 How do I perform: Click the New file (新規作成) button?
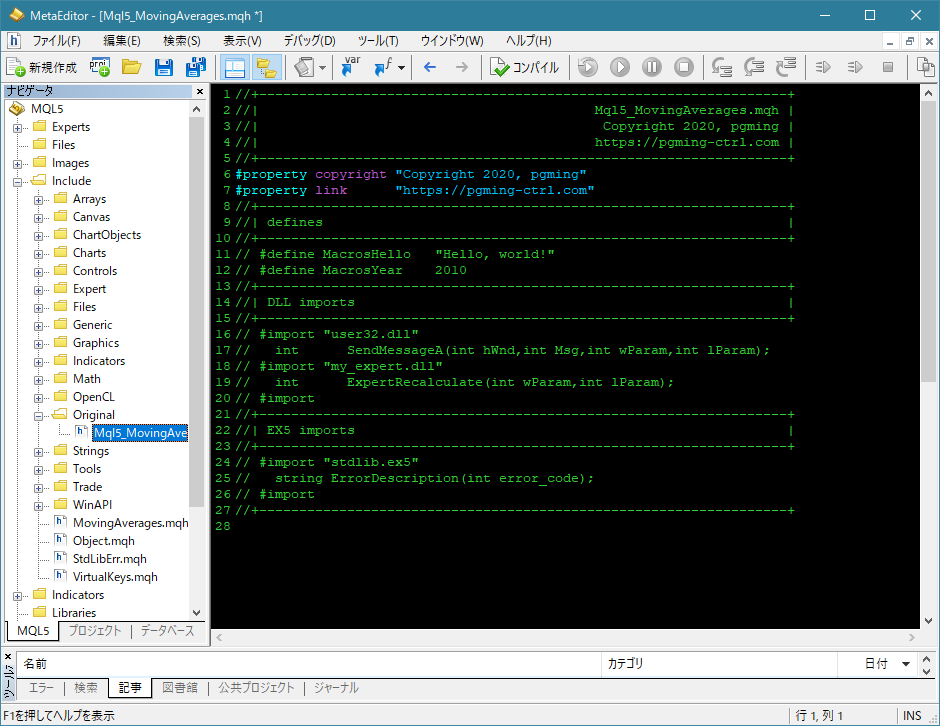(42, 67)
